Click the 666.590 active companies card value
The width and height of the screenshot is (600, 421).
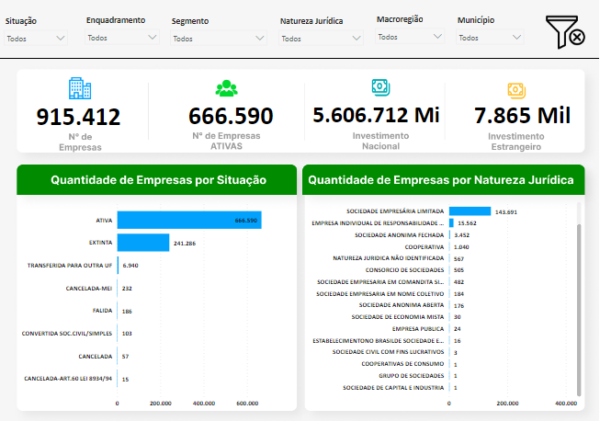(x=231, y=116)
